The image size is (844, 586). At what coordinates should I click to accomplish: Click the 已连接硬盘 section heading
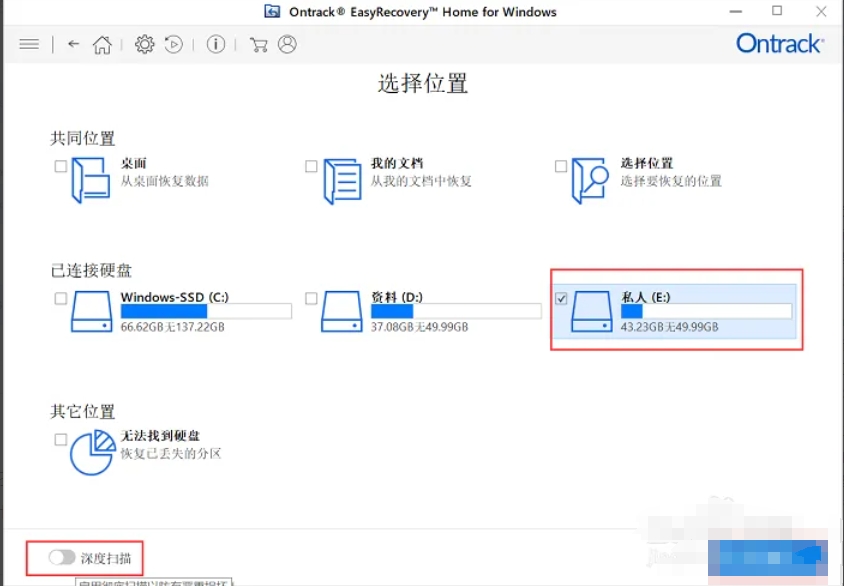(x=91, y=270)
